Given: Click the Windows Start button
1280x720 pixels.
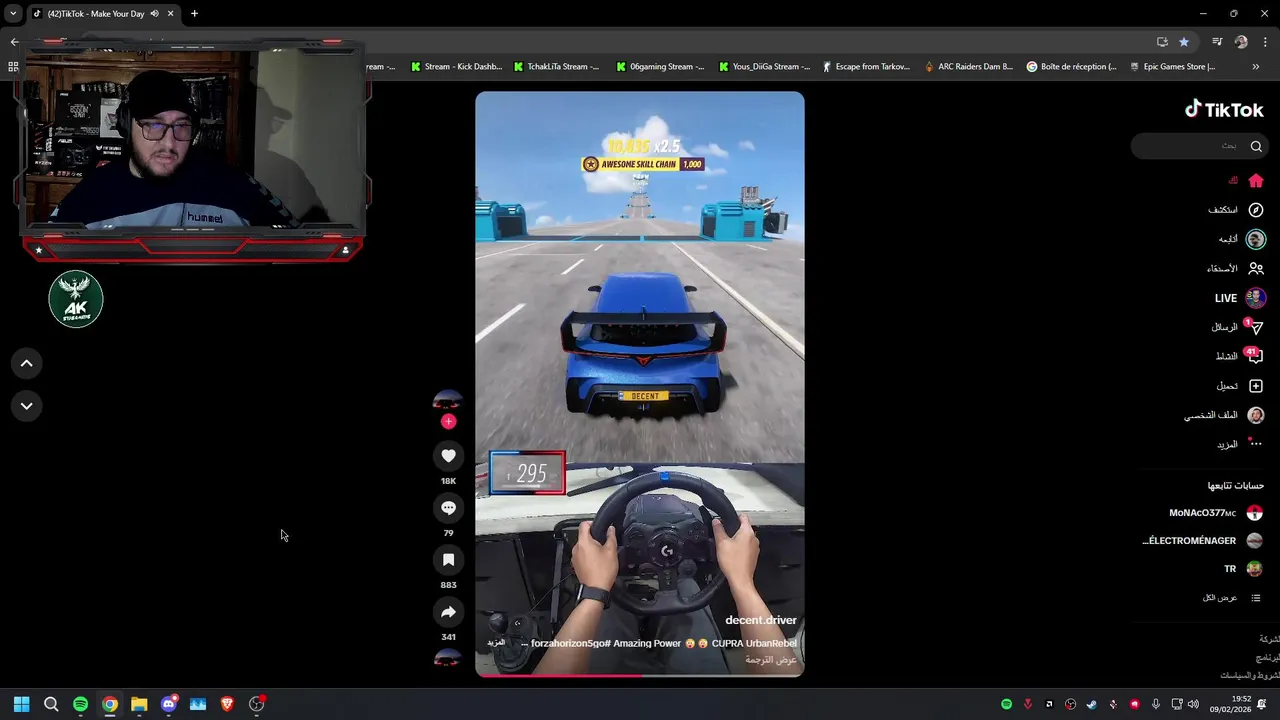Looking at the screenshot, I should [x=21, y=704].
